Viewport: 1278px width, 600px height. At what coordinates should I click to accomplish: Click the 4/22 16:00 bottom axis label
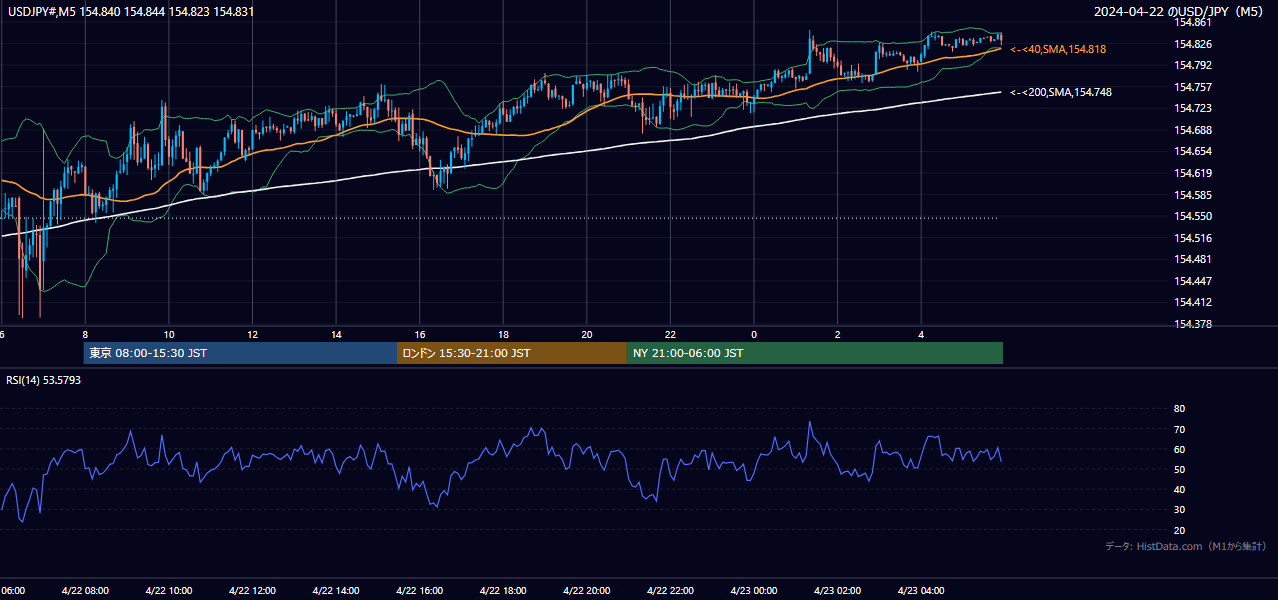pyautogui.click(x=420, y=590)
